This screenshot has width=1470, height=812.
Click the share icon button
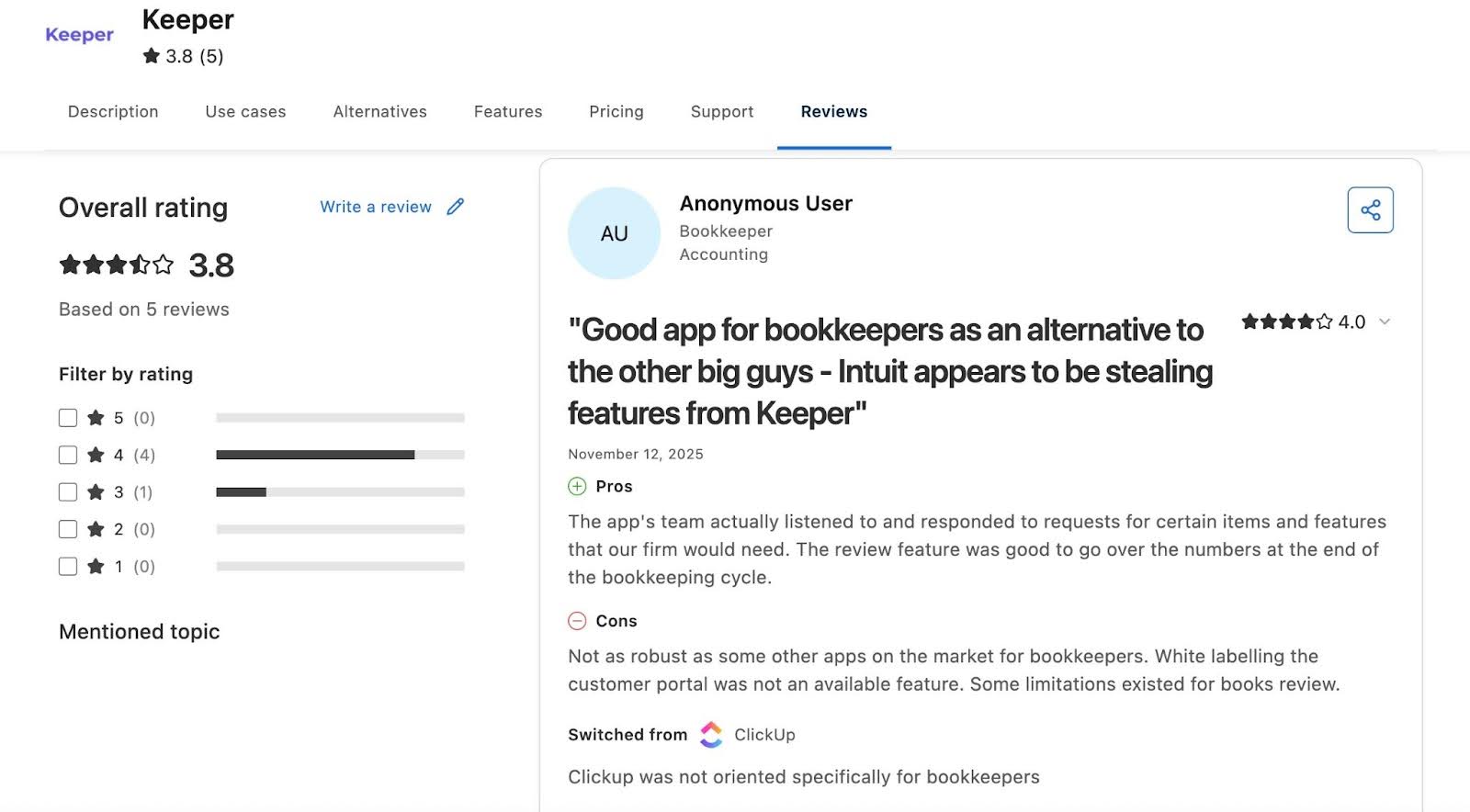[1370, 210]
